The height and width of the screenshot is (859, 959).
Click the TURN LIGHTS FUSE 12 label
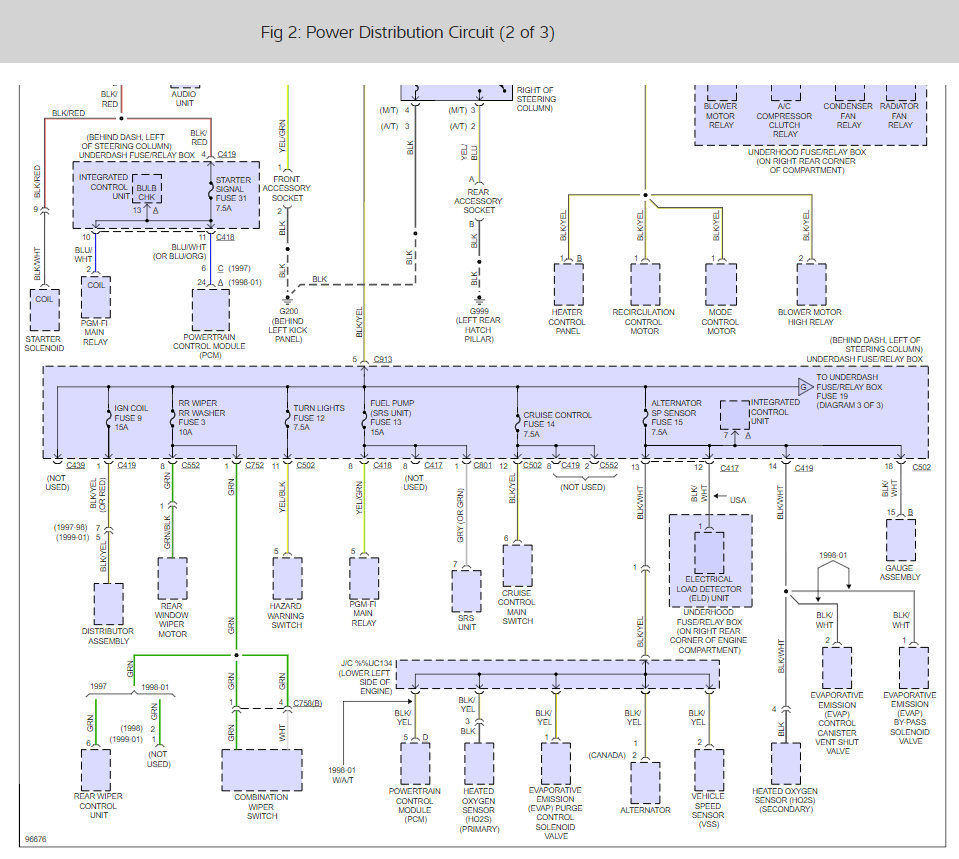(318, 418)
